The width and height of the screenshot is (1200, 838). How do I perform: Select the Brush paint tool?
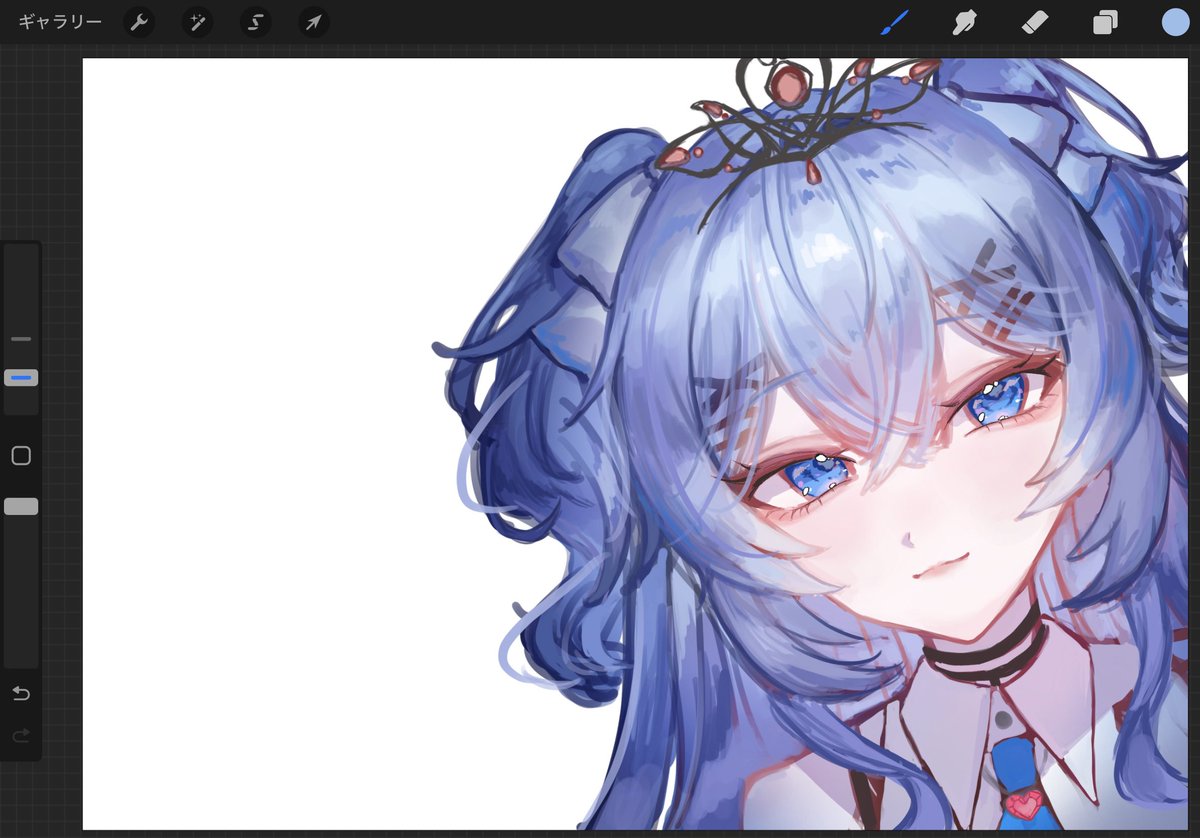click(x=893, y=22)
